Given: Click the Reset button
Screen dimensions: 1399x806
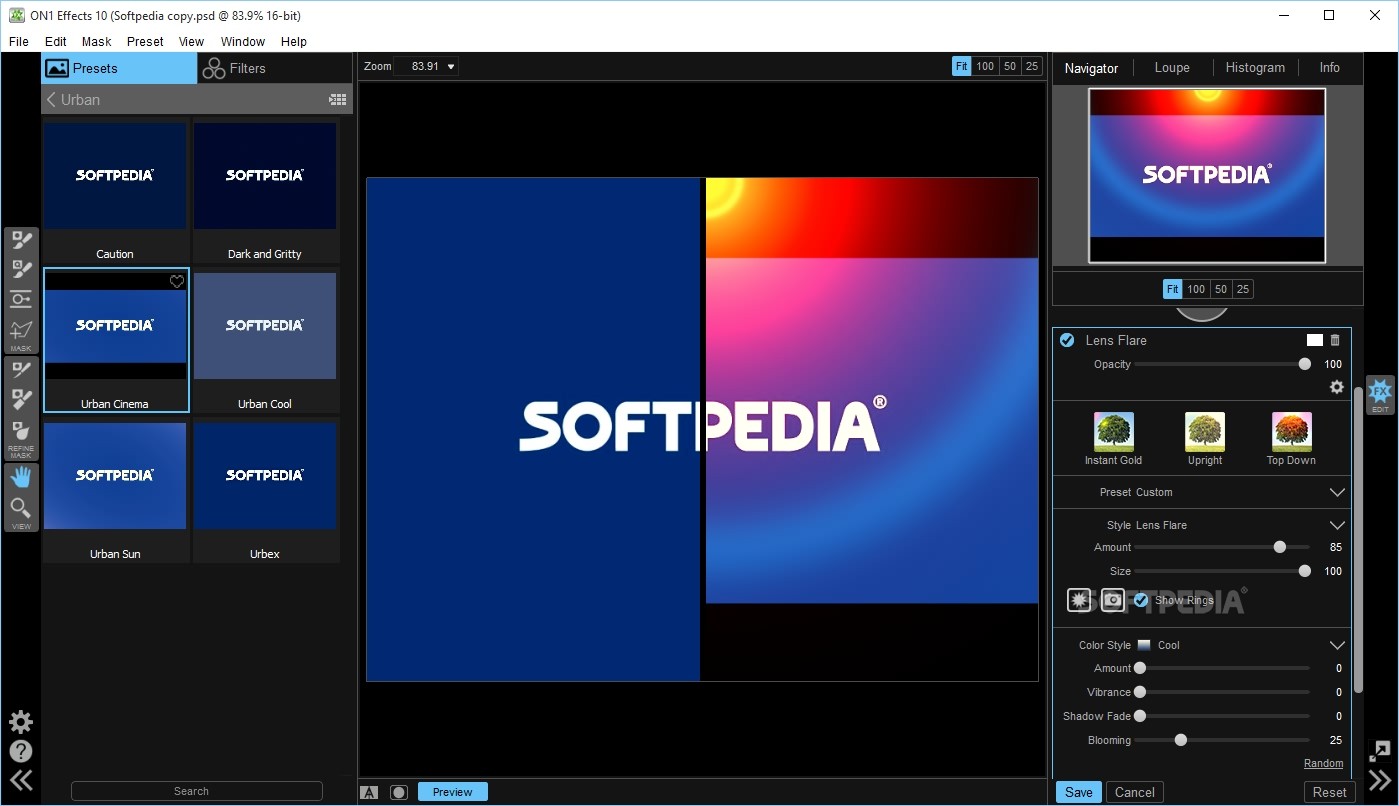Looking at the screenshot, I should click(x=1330, y=792).
